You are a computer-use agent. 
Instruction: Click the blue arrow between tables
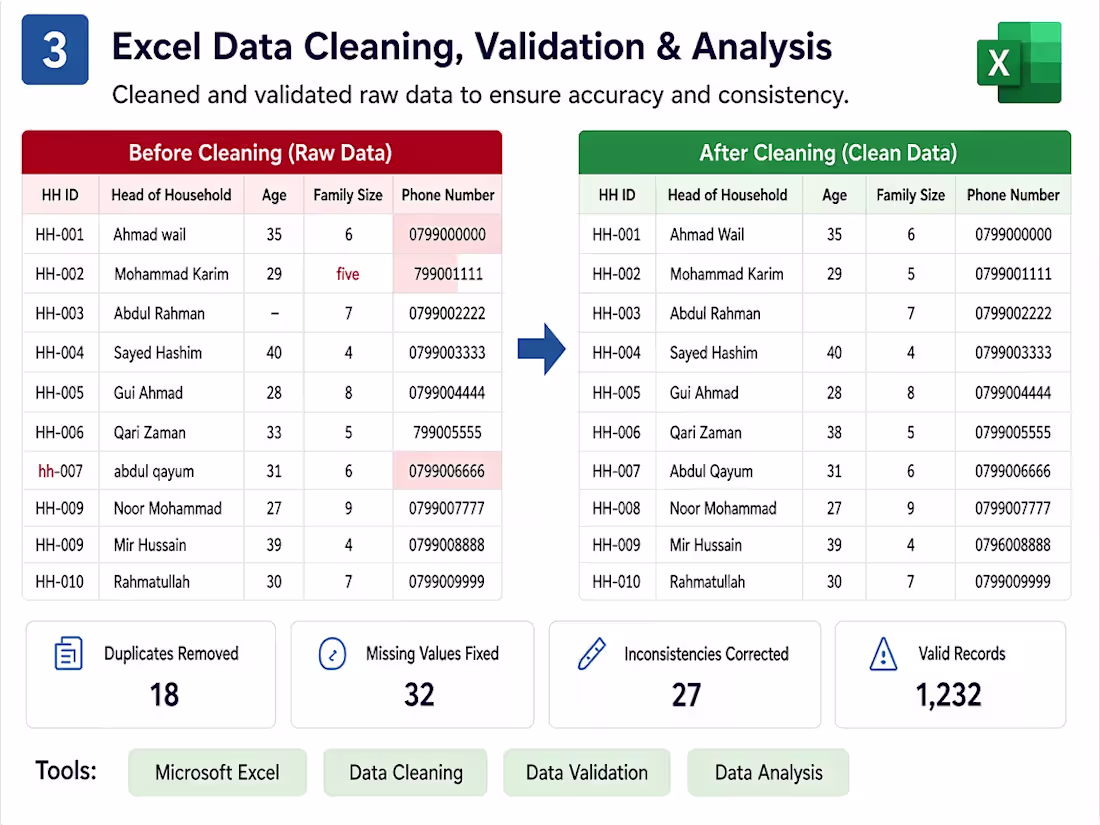(x=541, y=349)
